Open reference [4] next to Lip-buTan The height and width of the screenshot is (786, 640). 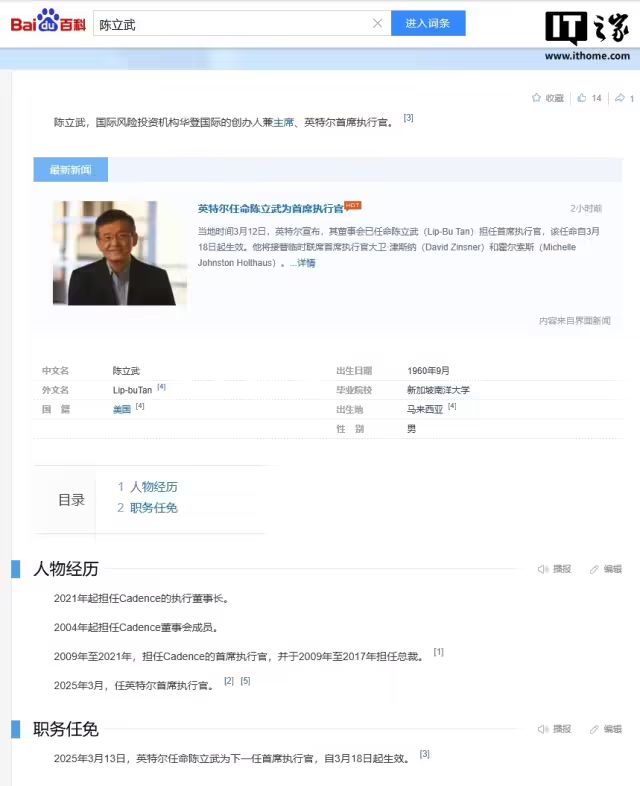pyautogui.click(x=161, y=387)
